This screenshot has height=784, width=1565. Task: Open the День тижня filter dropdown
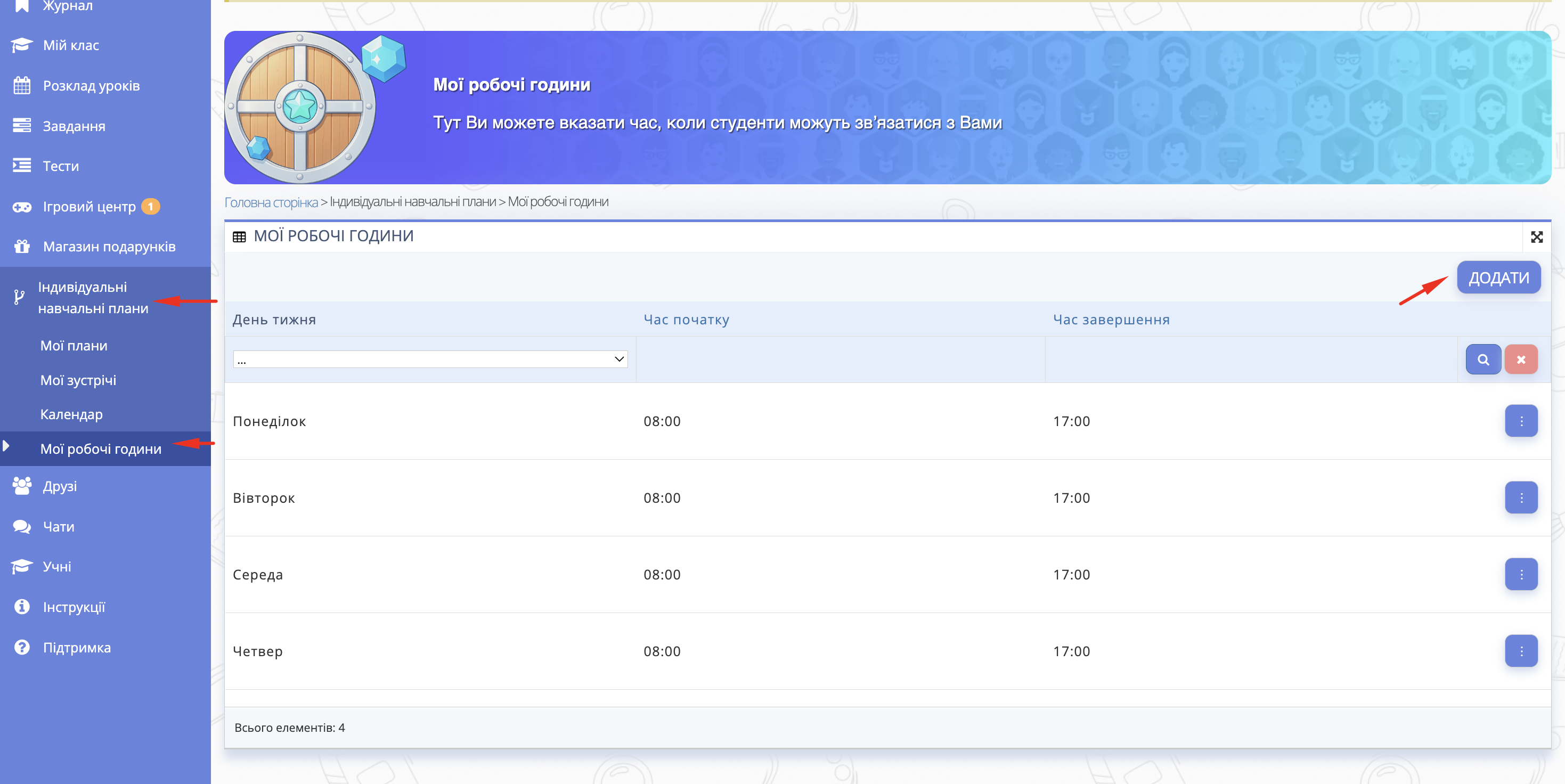pyautogui.click(x=429, y=360)
